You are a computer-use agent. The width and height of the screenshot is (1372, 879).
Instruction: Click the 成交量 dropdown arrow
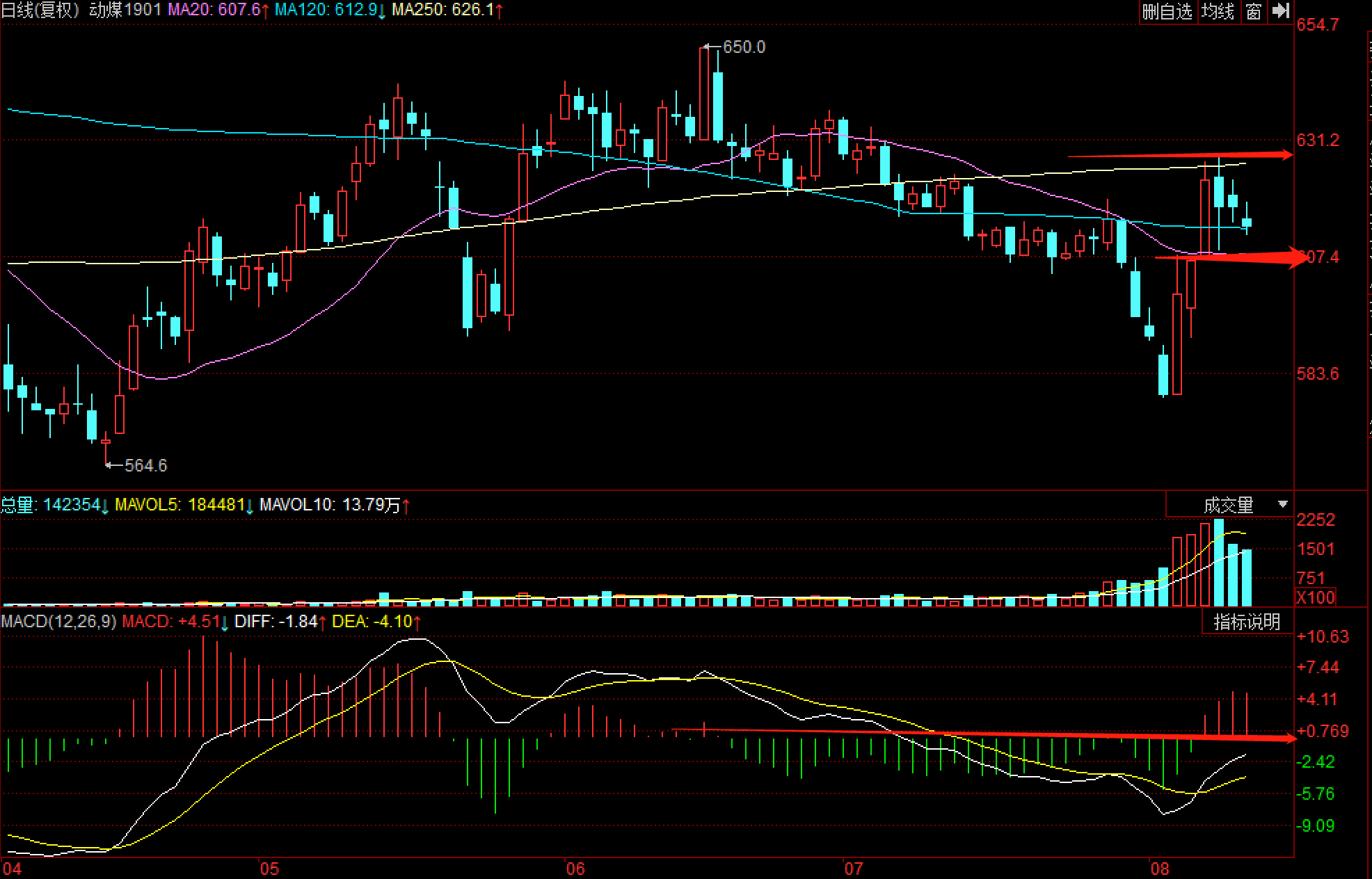(1282, 504)
